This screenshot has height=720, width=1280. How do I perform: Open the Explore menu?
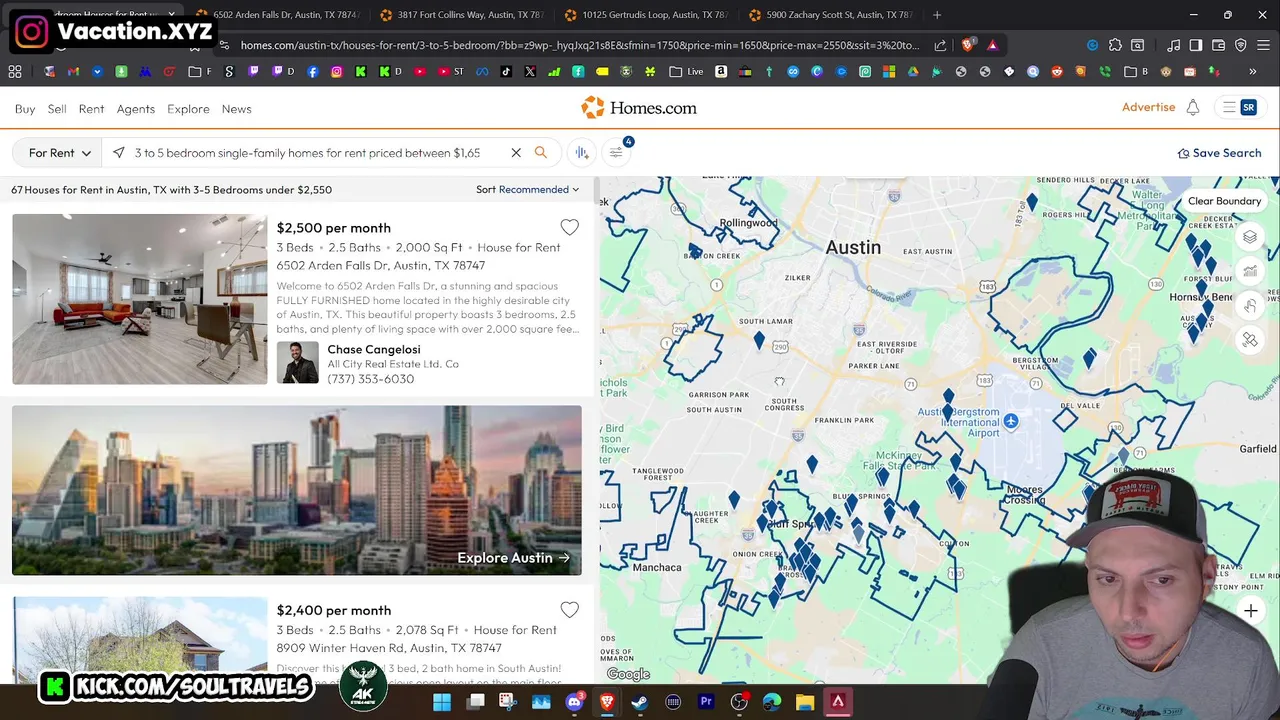pyautogui.click(x=188, y=109)
